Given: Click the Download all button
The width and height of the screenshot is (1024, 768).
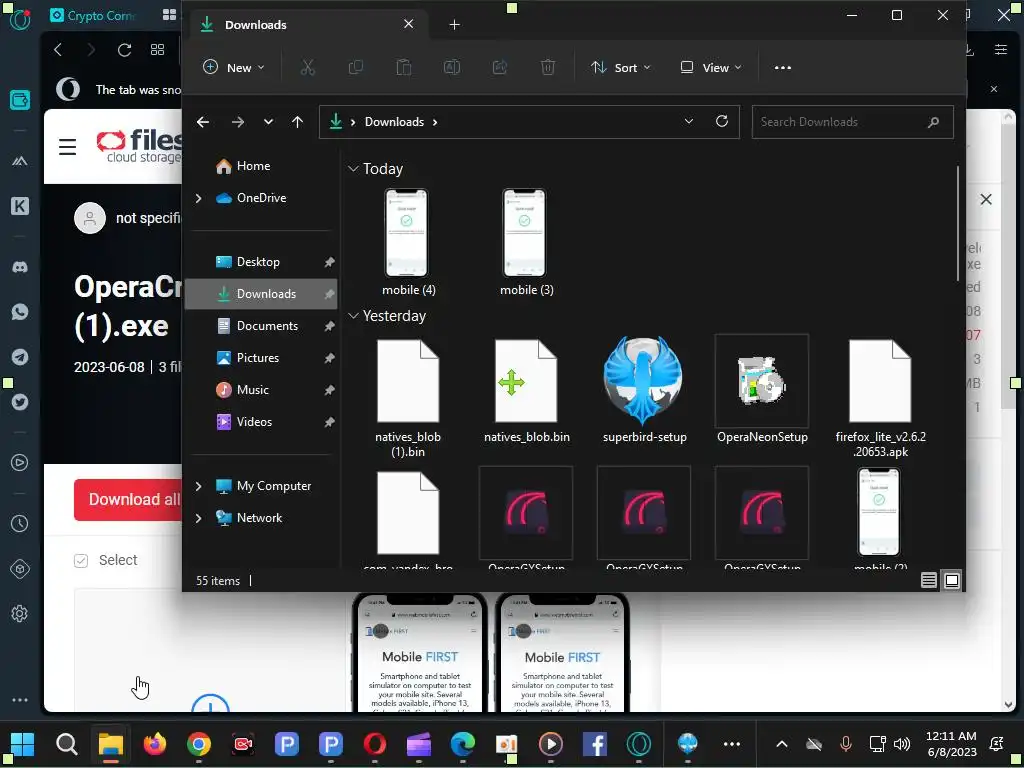Looking at the screenshot, I should pyautogui.click(x=128, y=500).
